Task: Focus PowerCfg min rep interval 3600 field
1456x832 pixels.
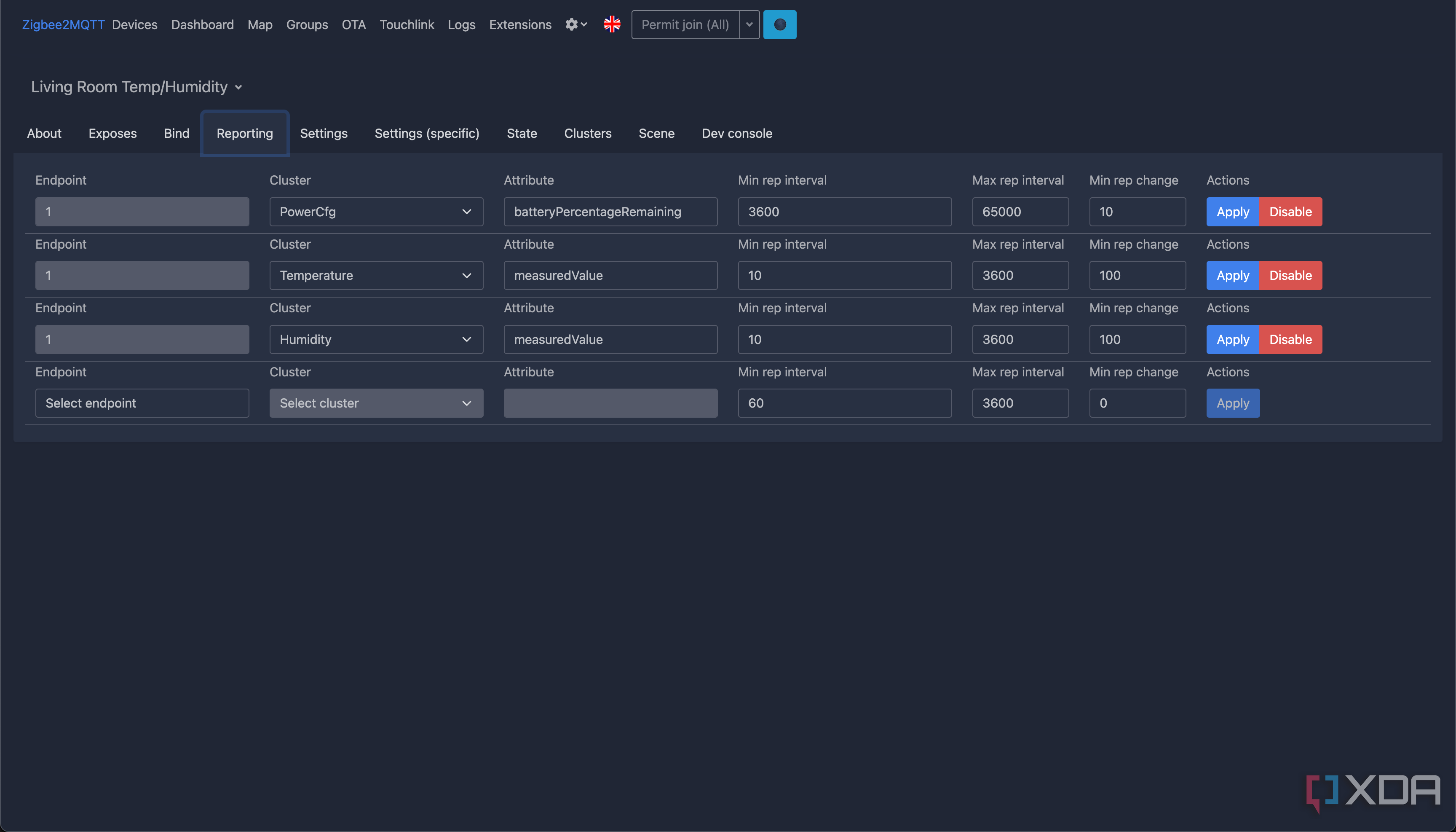Action: click(845, 212)
